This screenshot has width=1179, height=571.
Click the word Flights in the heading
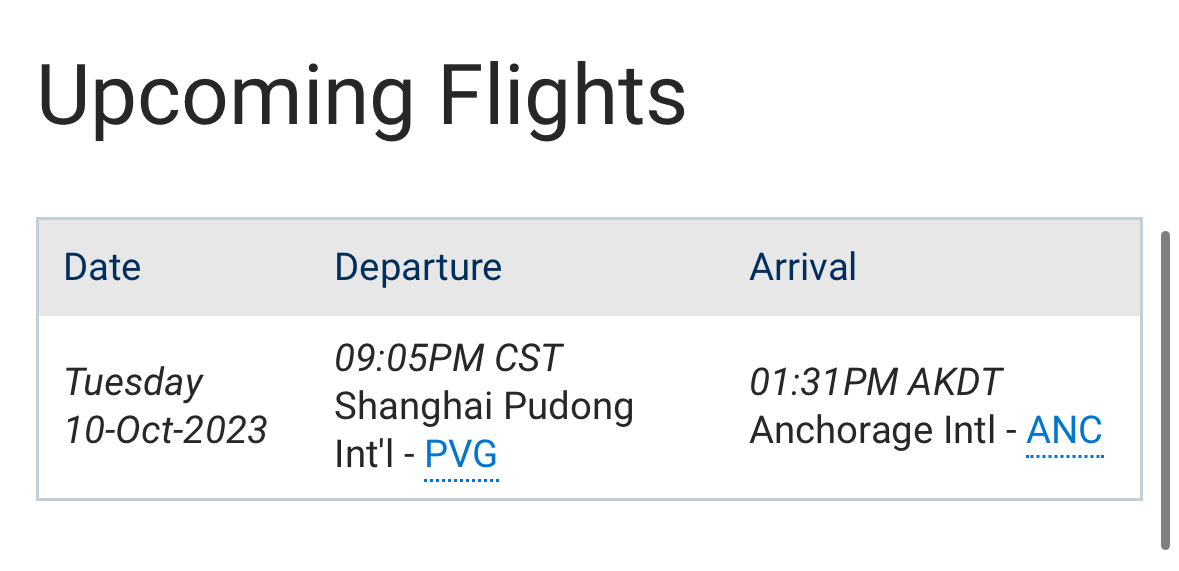[563, 98]
